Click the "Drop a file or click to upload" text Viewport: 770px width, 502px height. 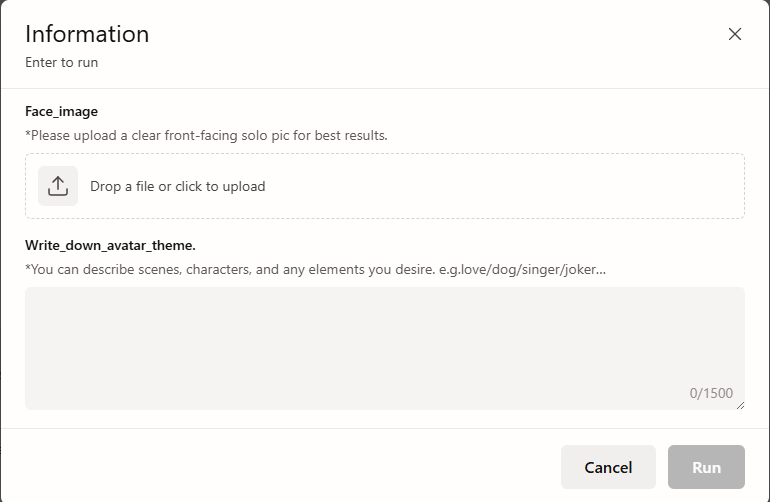(x=178, y=187)
